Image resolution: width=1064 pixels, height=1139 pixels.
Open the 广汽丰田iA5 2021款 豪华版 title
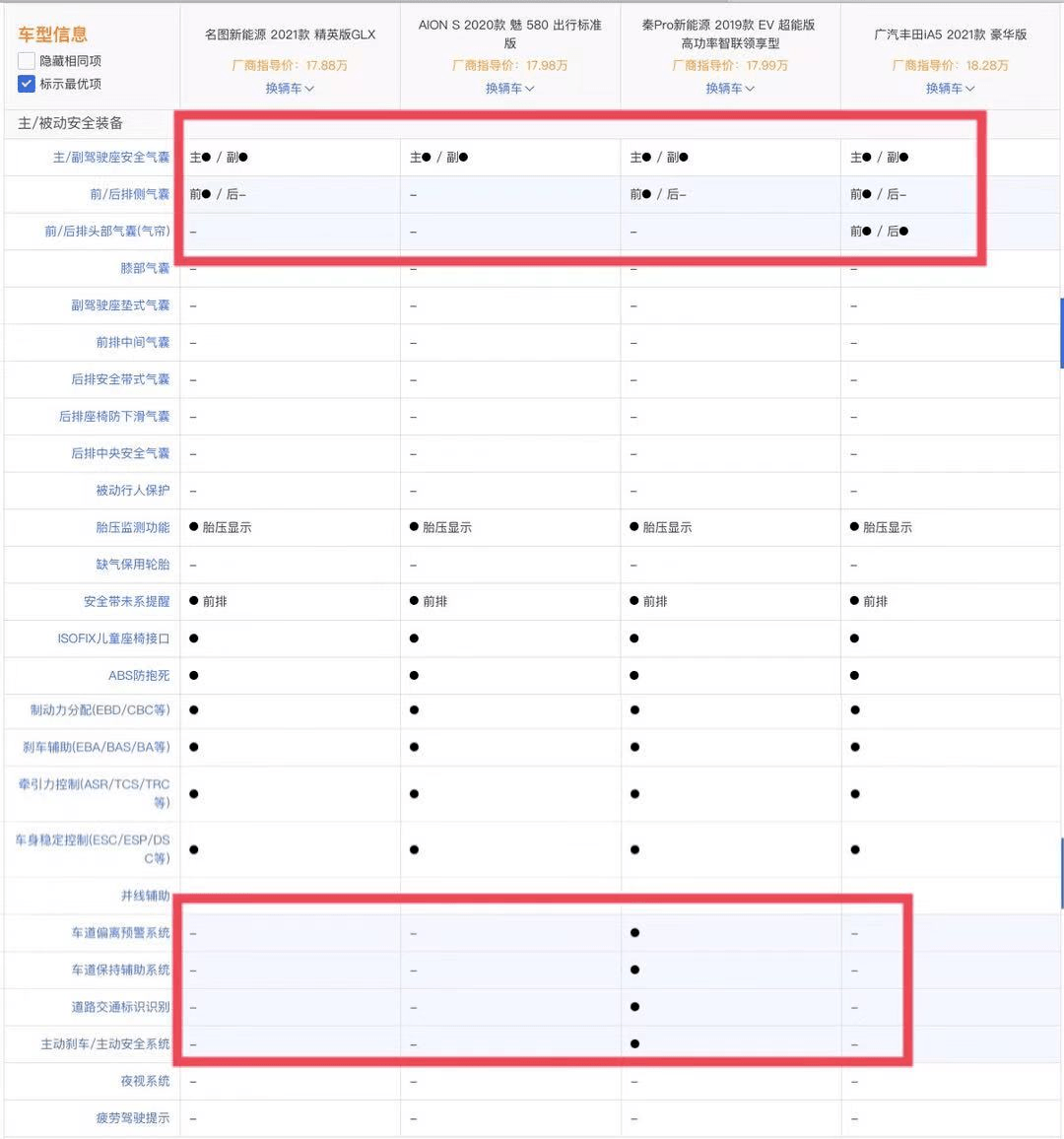click(950, 34)
